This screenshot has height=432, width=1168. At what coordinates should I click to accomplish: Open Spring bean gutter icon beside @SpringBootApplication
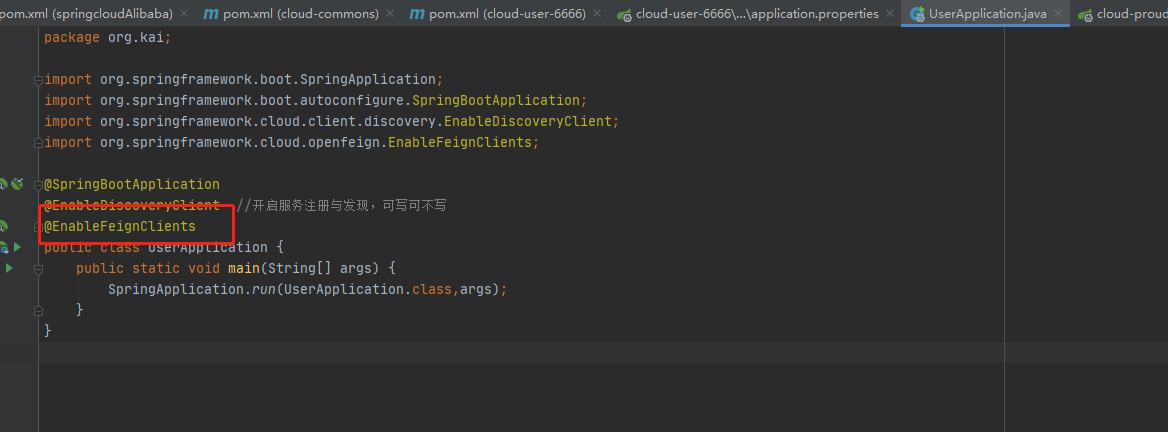point(17,184)
